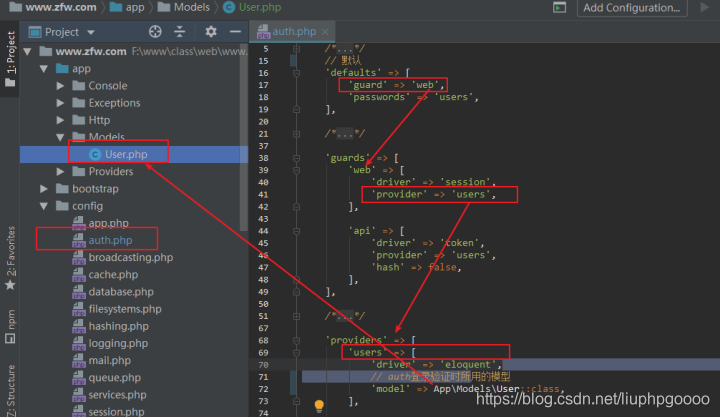Toggle code fold at line 44 api
Viewport: 720px width, 418px height.
(x=297, y=231)
